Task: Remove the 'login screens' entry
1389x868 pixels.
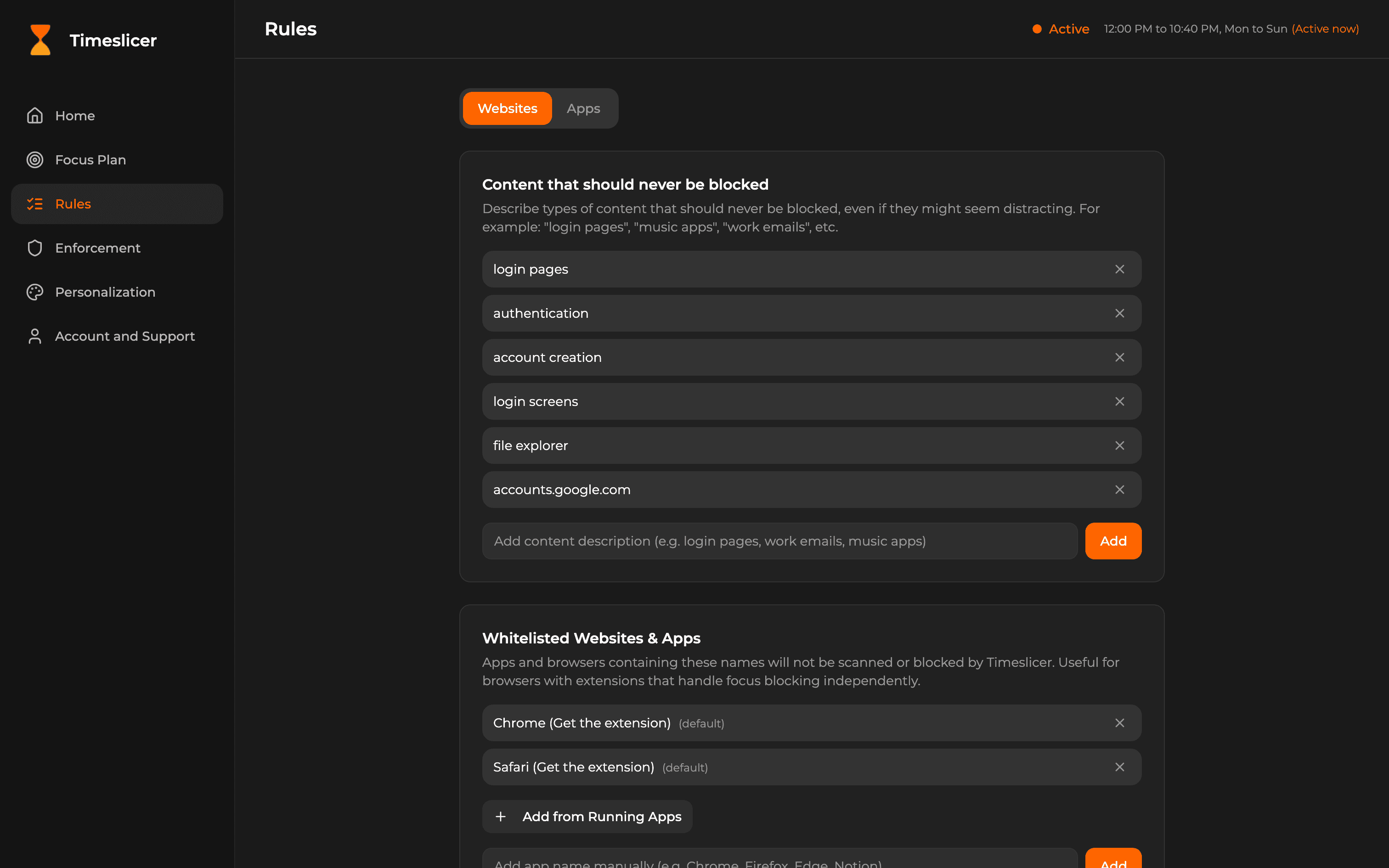Action: pyautogui.click(x=1119, y=401)
